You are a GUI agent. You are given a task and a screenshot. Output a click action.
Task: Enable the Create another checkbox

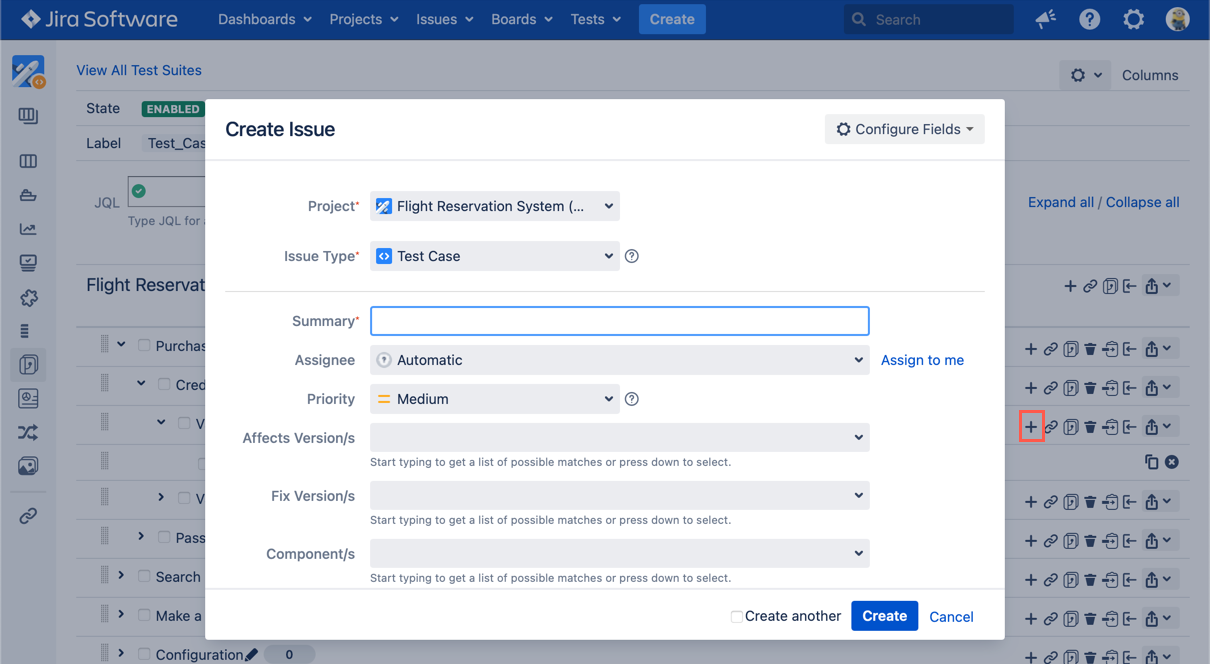coord(736,617)
